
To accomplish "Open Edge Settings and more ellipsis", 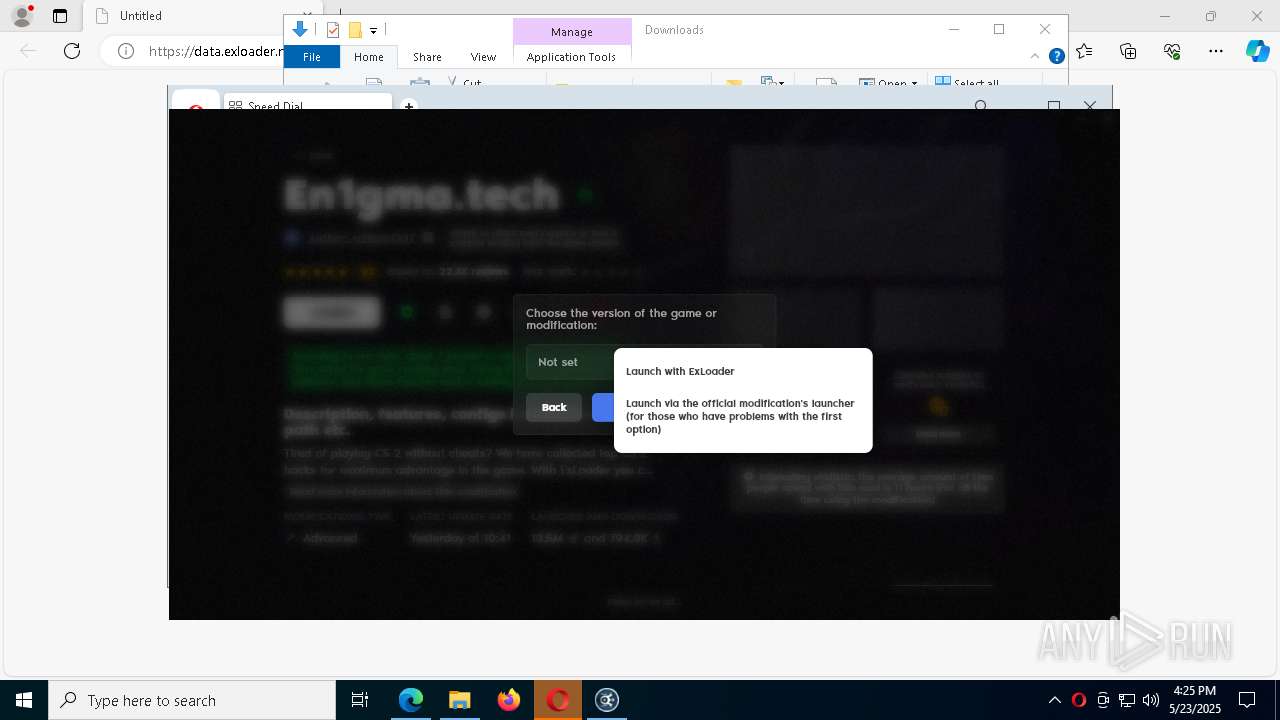I will pyautogui.click(x=1215, y=51).
